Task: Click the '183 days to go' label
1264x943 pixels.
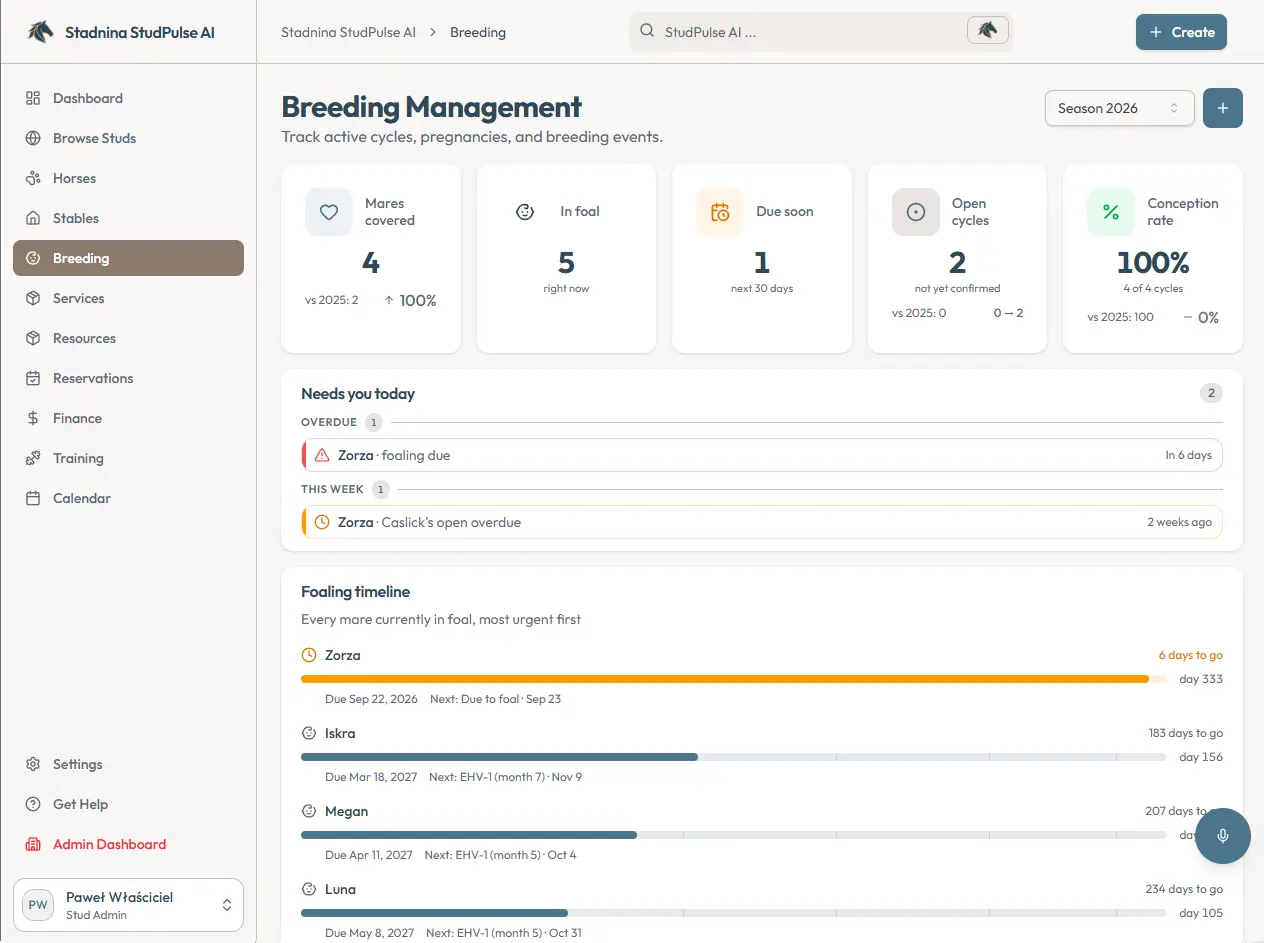Action: click(1185, 733)
